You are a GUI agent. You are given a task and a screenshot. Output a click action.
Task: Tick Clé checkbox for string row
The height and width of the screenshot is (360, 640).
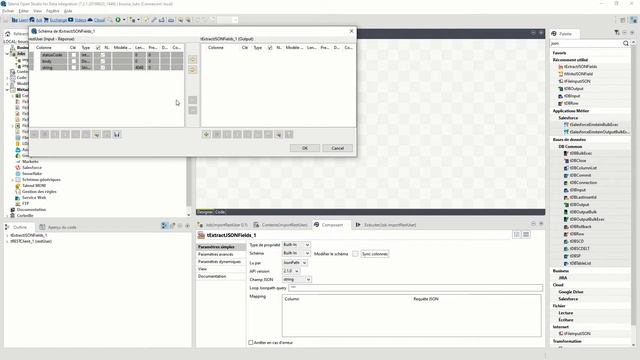pos(73,67)
